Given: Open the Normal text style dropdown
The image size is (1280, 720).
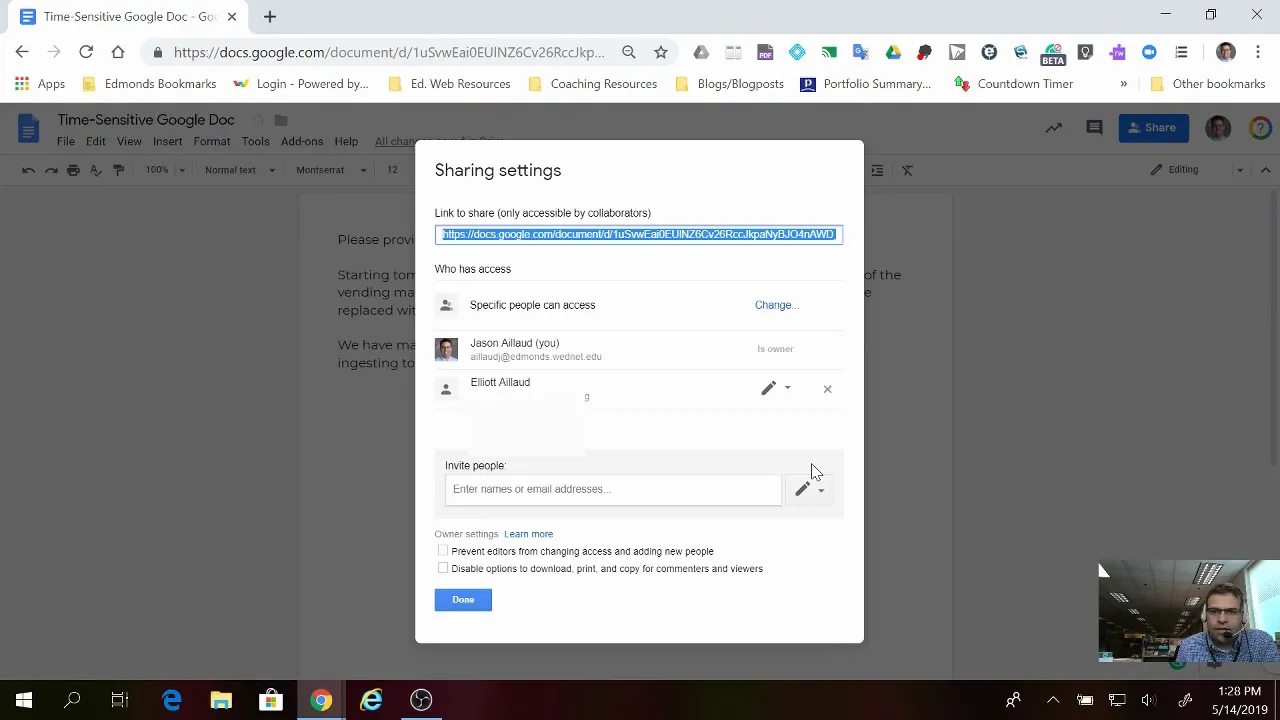Looking at the screenshot, I should (240, 170).
